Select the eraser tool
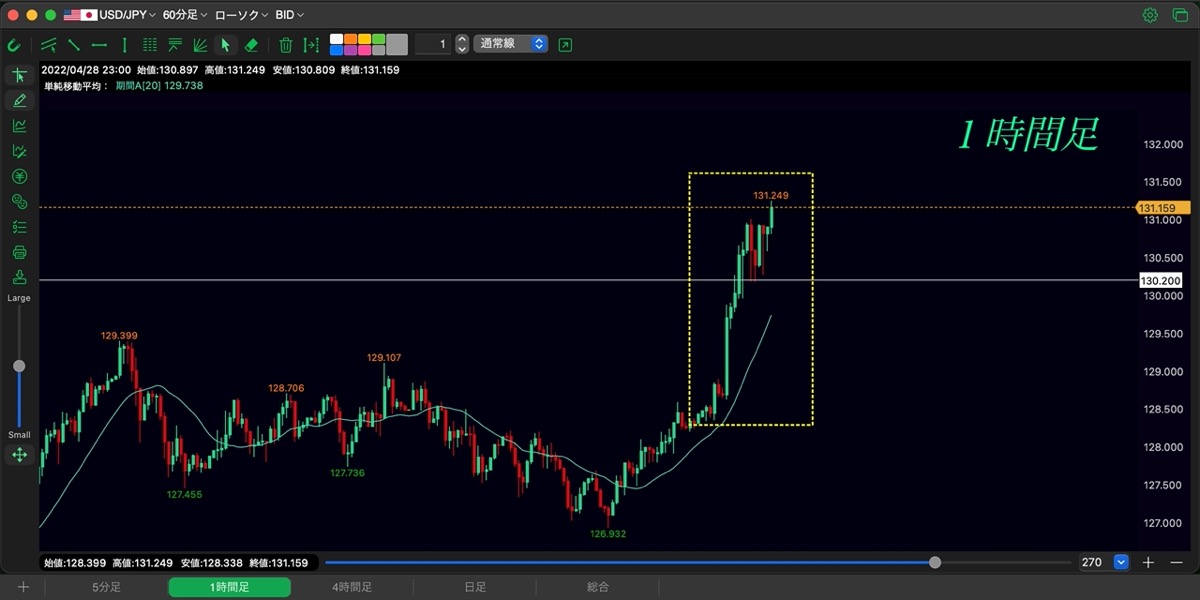This screenshot has width=1200, height=600. tap(252, 45)
